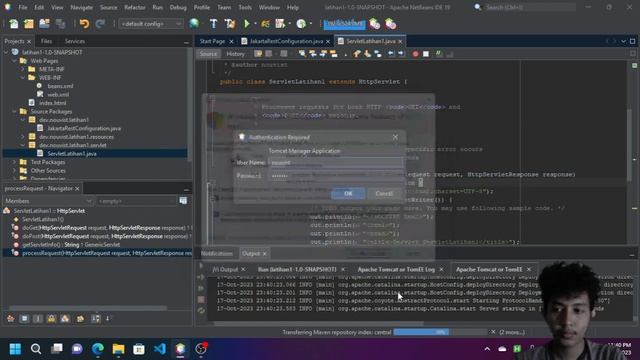The width and height of the screenshot is (640, 360).
Task: Click the Maven index transfer progress bar
Action: click(x=441, y=332)
